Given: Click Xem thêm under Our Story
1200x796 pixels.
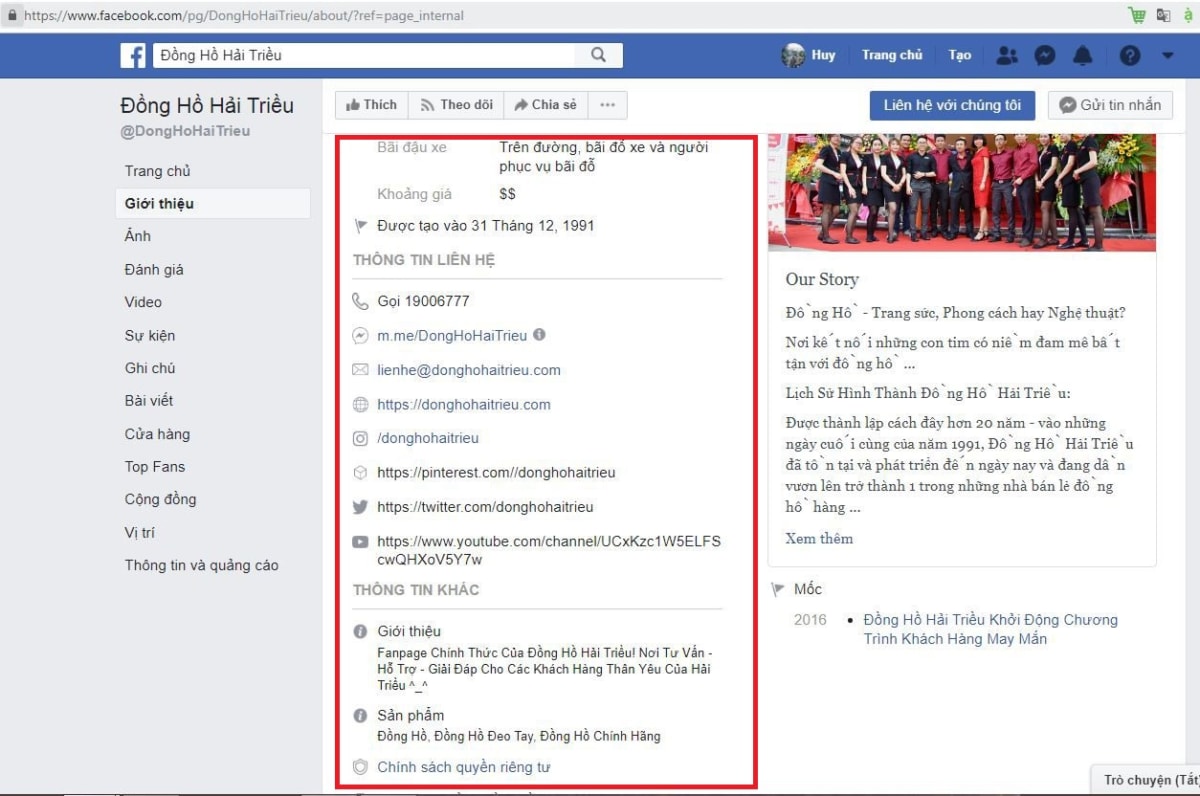Looking at the screenshot, I should coord(820,538).
